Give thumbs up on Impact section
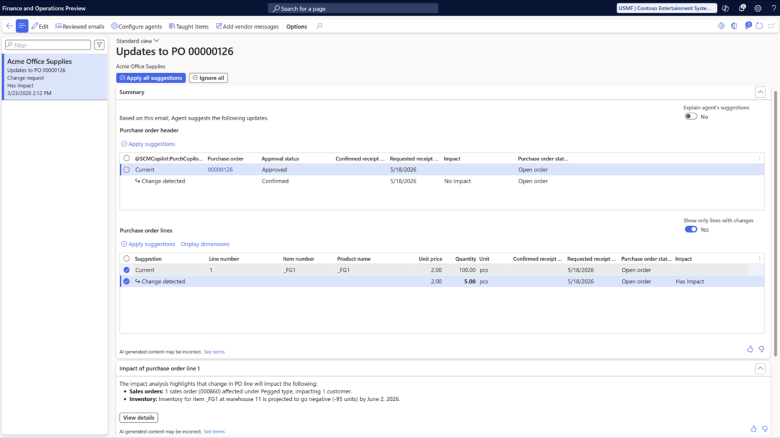The height and width of the screenshot is (438, 780). pyautogui.click(x=753, y=429)
